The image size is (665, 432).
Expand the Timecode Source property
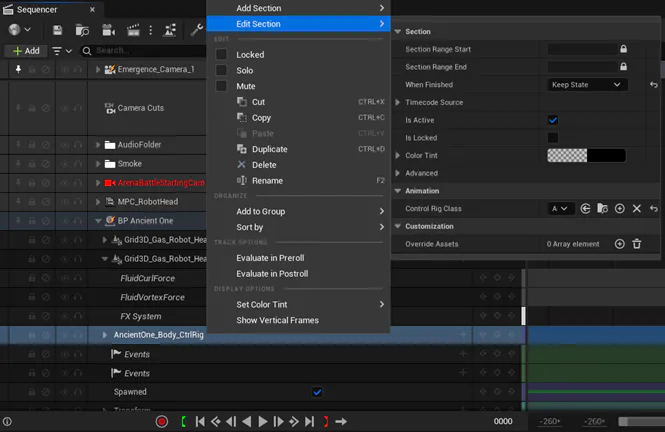[397, 102]
